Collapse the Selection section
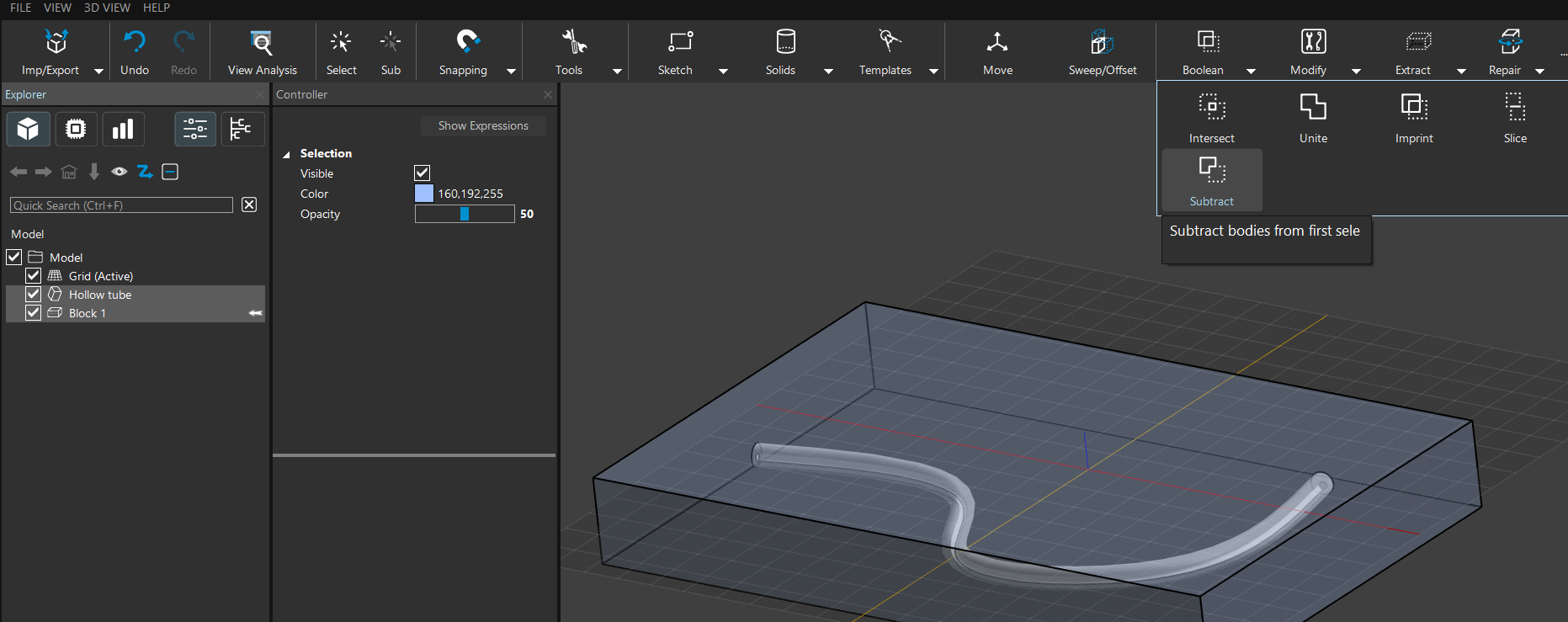The image size is (1568, 622). point(286,154)
